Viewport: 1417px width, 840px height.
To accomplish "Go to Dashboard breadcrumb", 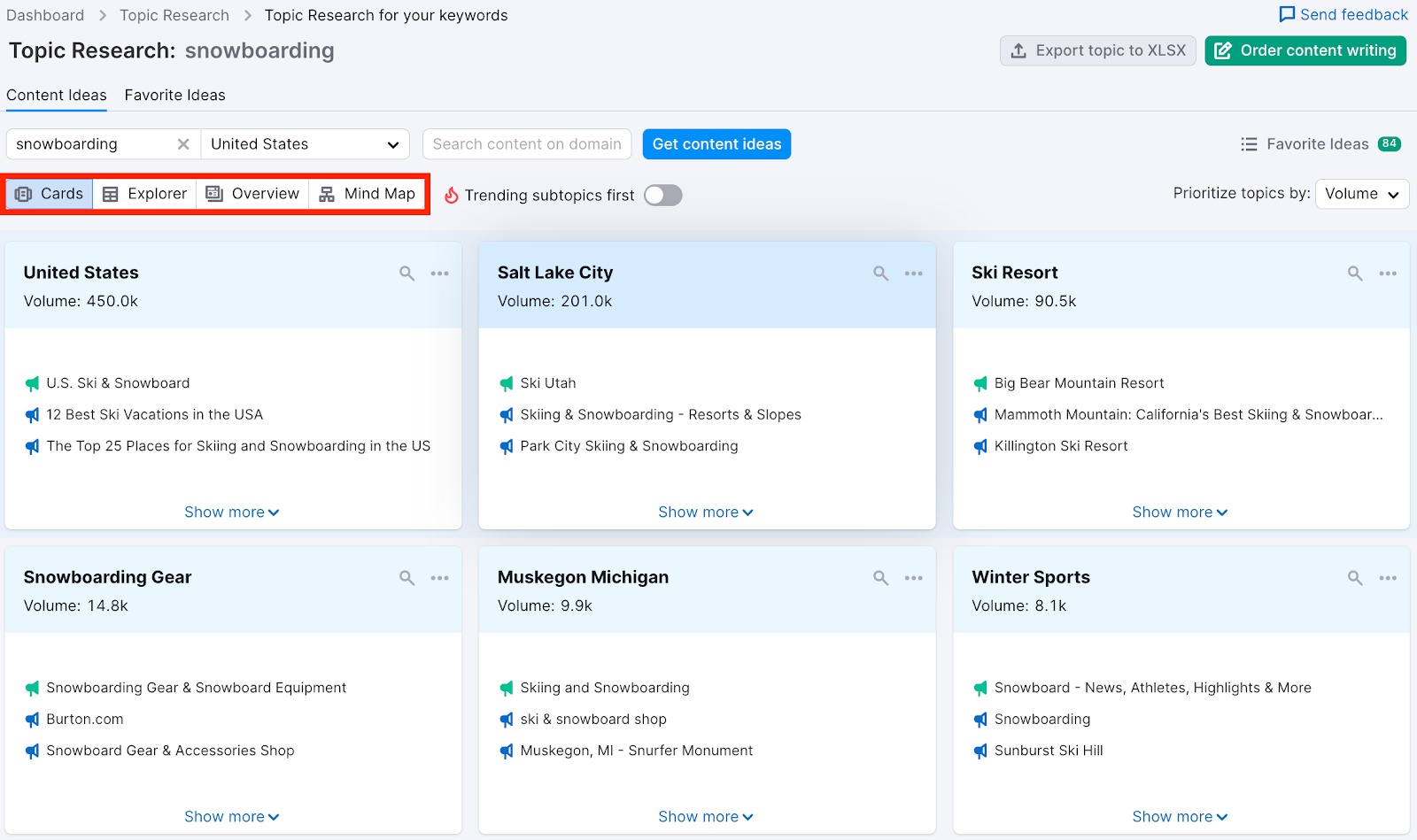I will point(45,15).
